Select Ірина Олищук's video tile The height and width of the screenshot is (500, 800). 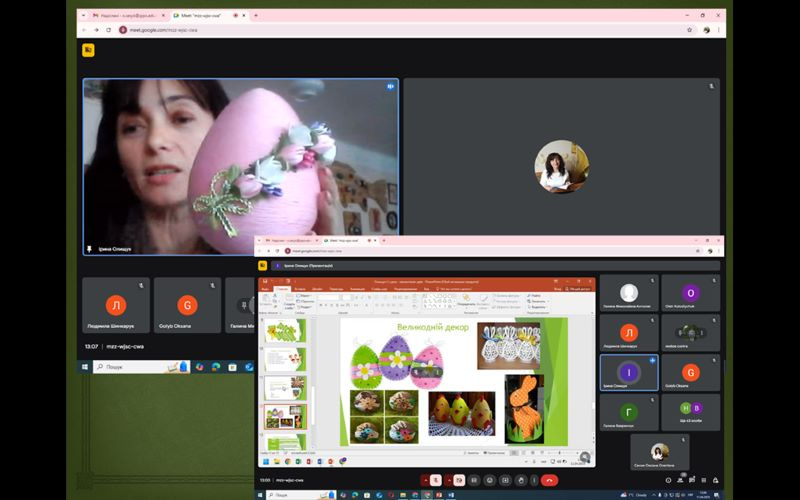pos(241,166)
